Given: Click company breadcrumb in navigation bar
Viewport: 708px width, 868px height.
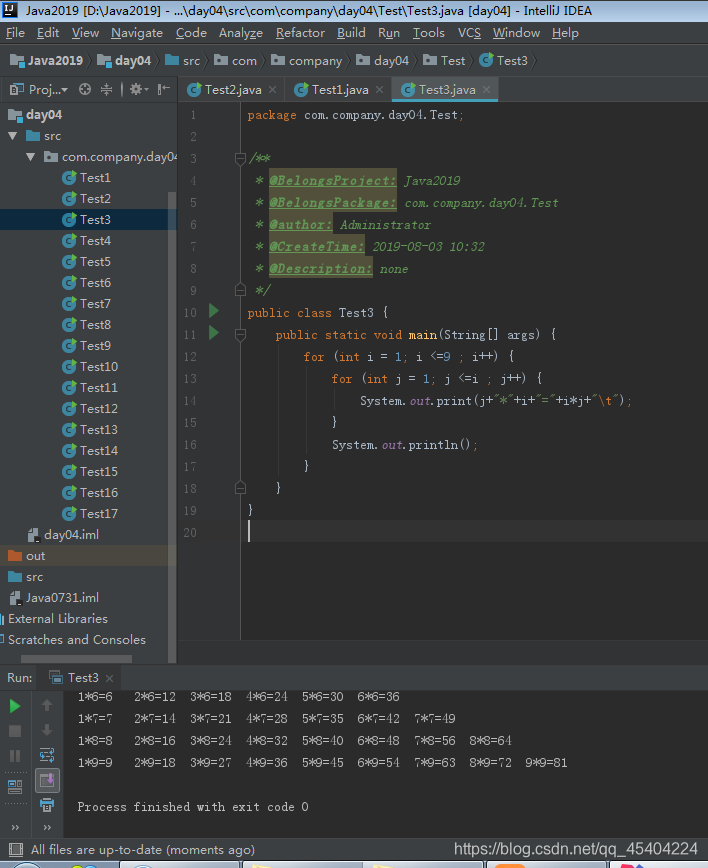Looking at the screenshot, I should (307, 60).
